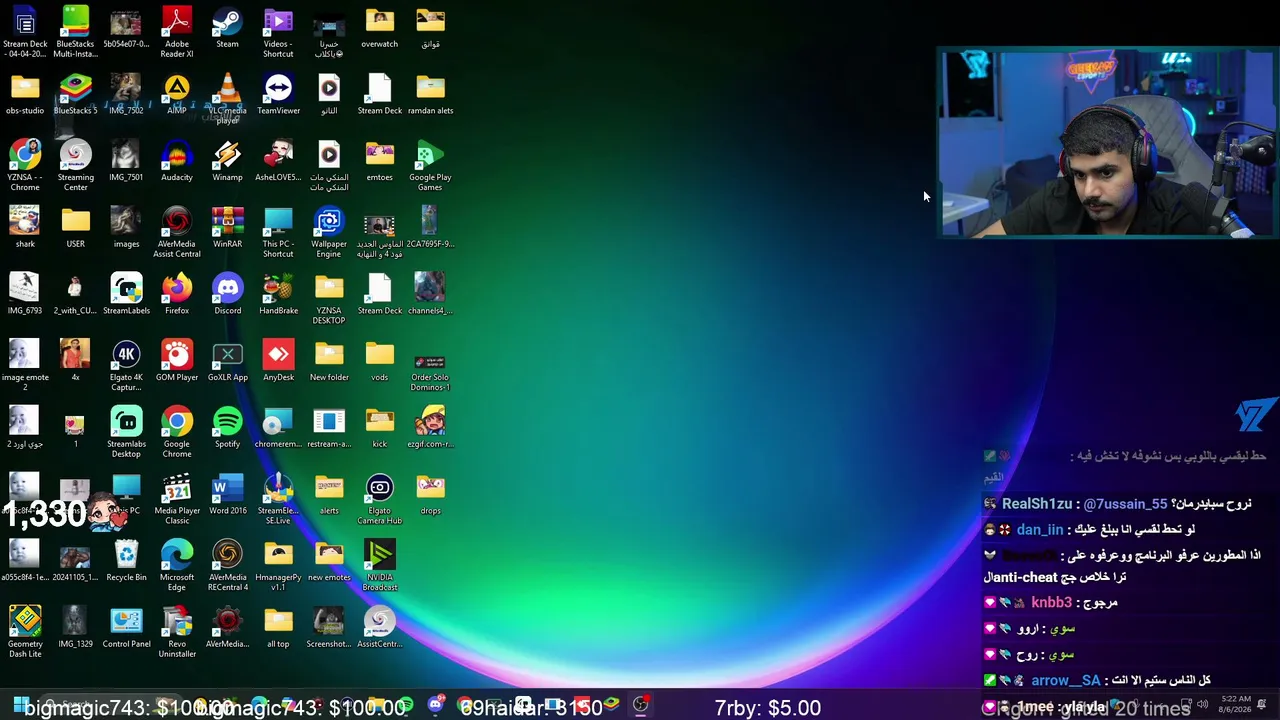This screenshot has width=1280, height=720.
Task: Select the BlueStacks Multi-Instance icon
Action: pos(75,33)
